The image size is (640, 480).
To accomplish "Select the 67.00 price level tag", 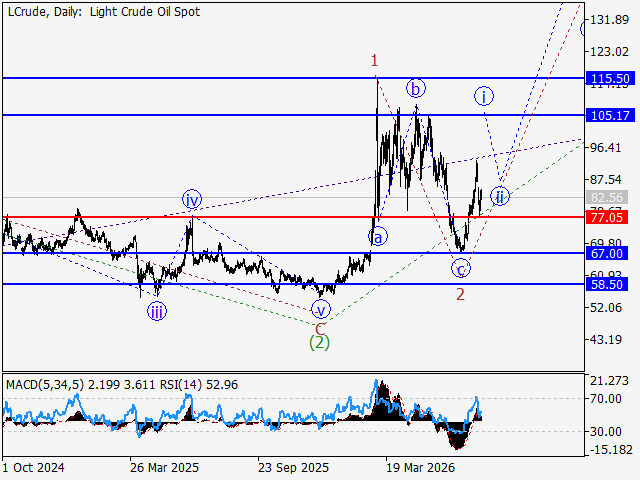I will pos(607,253).
